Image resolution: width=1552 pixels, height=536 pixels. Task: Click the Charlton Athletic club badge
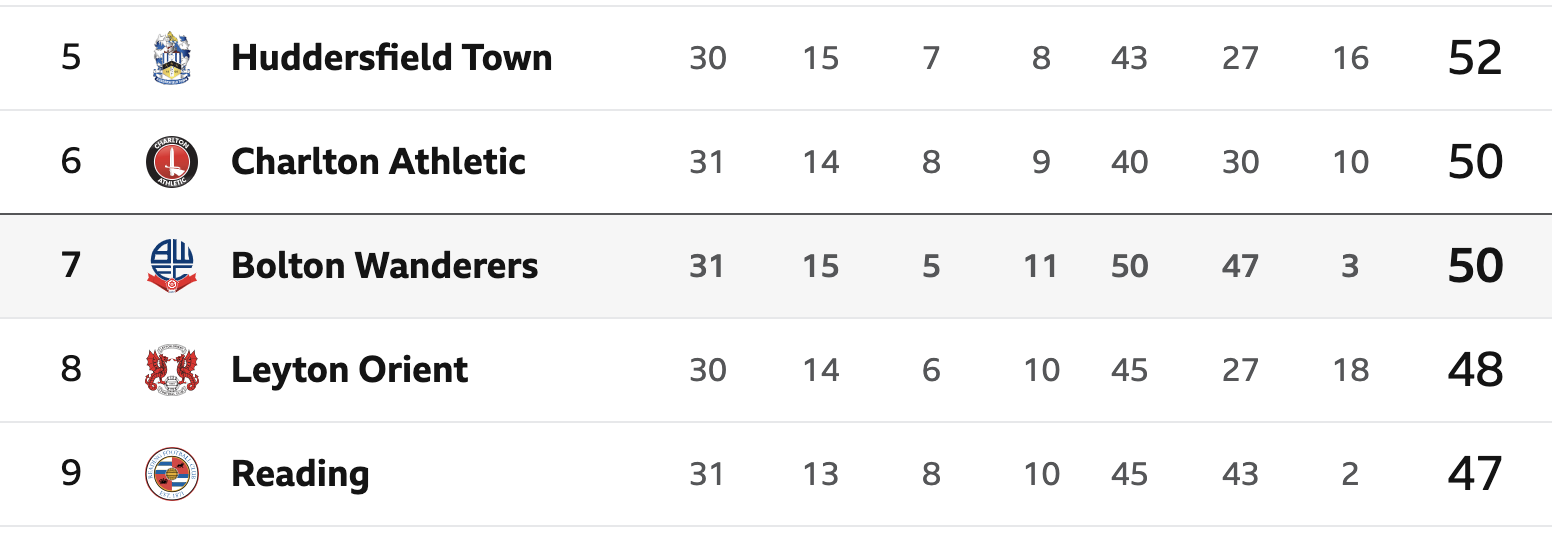click(172, 162)
